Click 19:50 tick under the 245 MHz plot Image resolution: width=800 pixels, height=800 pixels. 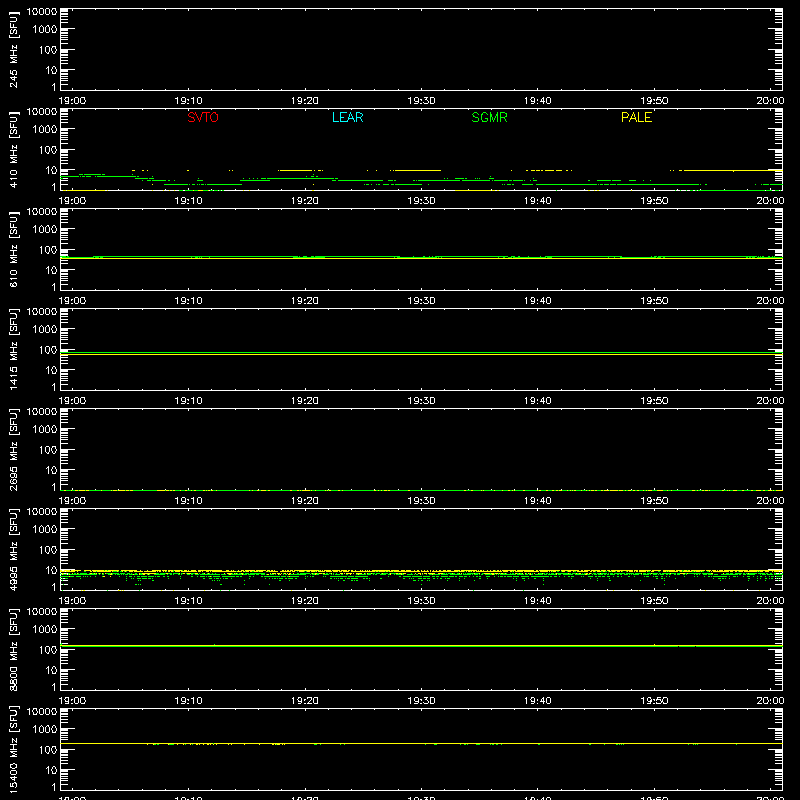(x=654, y=101)
